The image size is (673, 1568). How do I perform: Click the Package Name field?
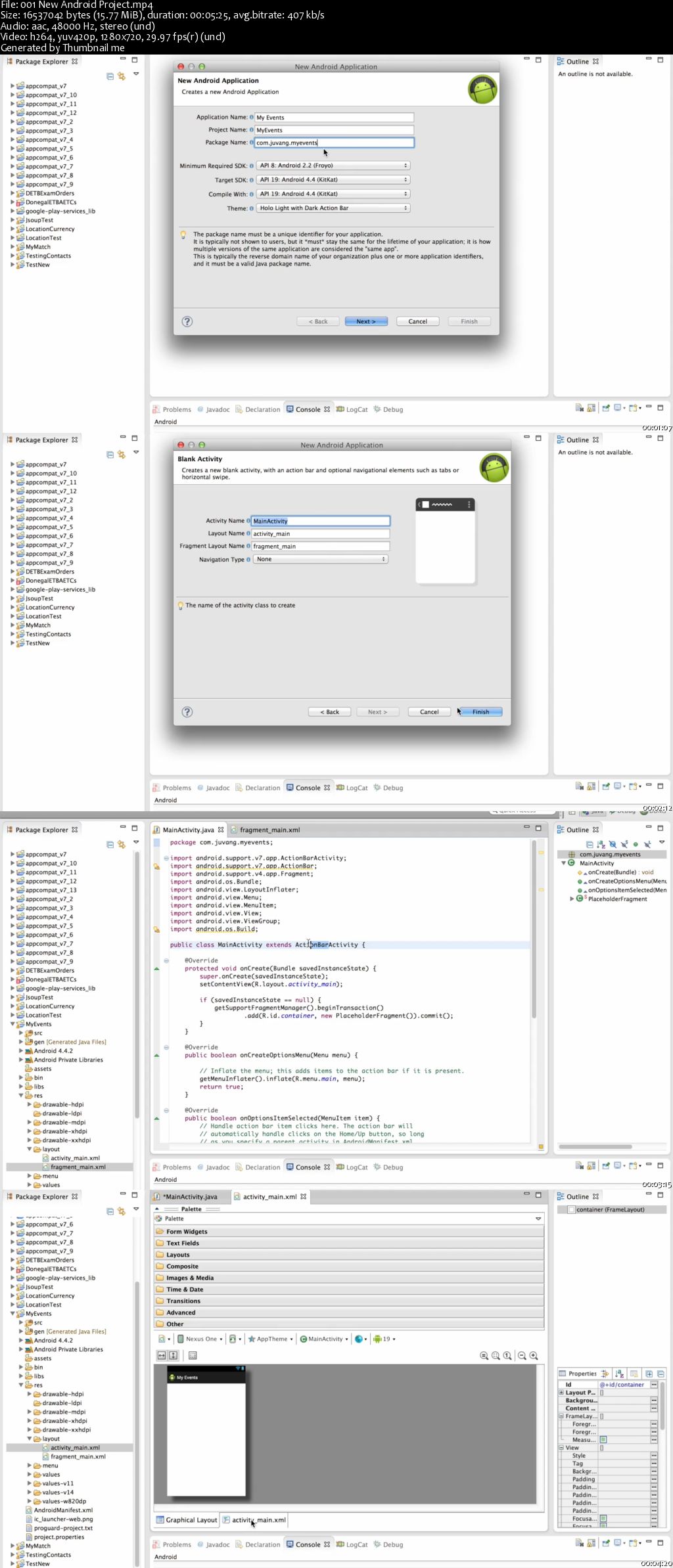point(335,143)
